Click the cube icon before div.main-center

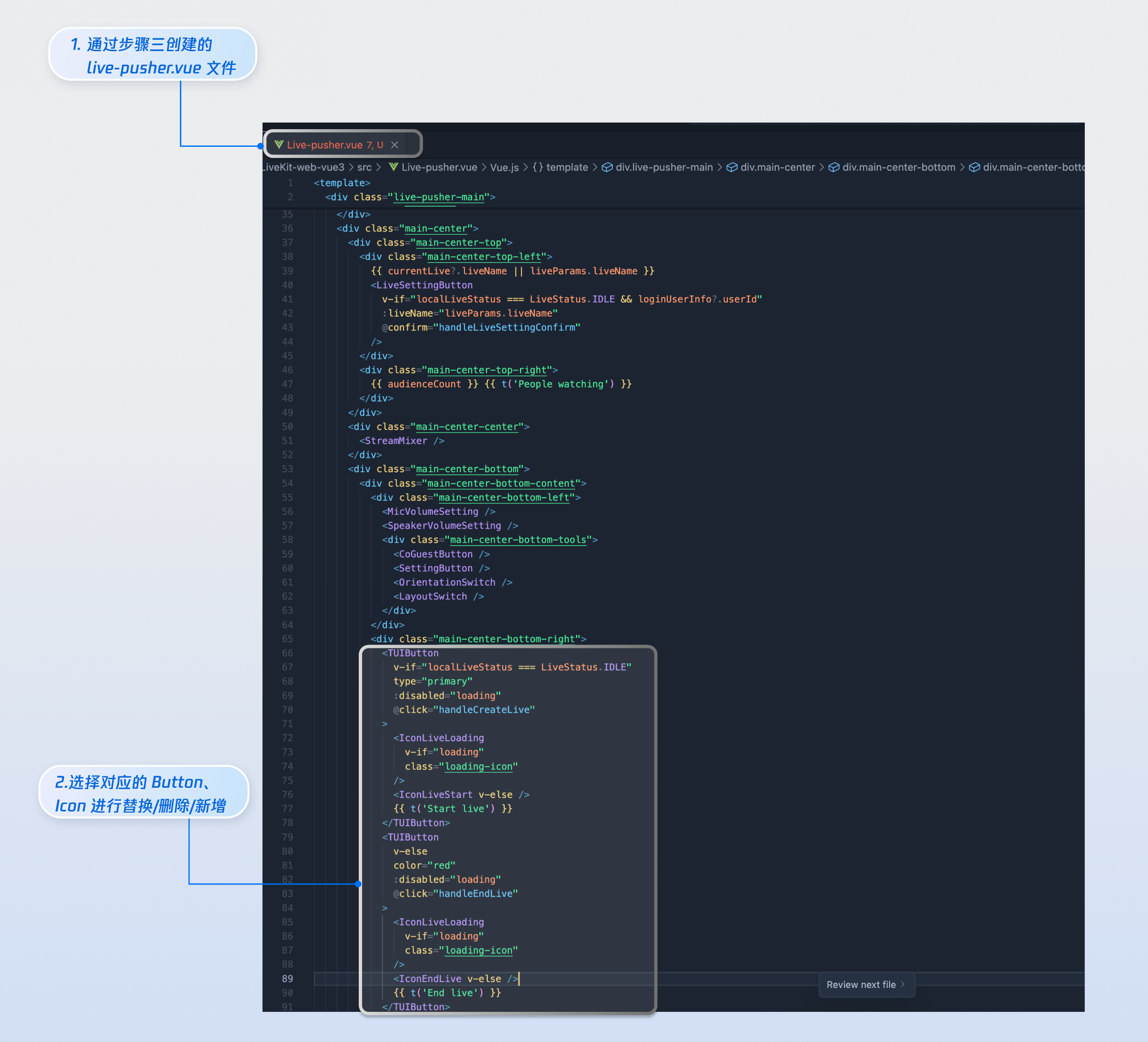[732, 167]
